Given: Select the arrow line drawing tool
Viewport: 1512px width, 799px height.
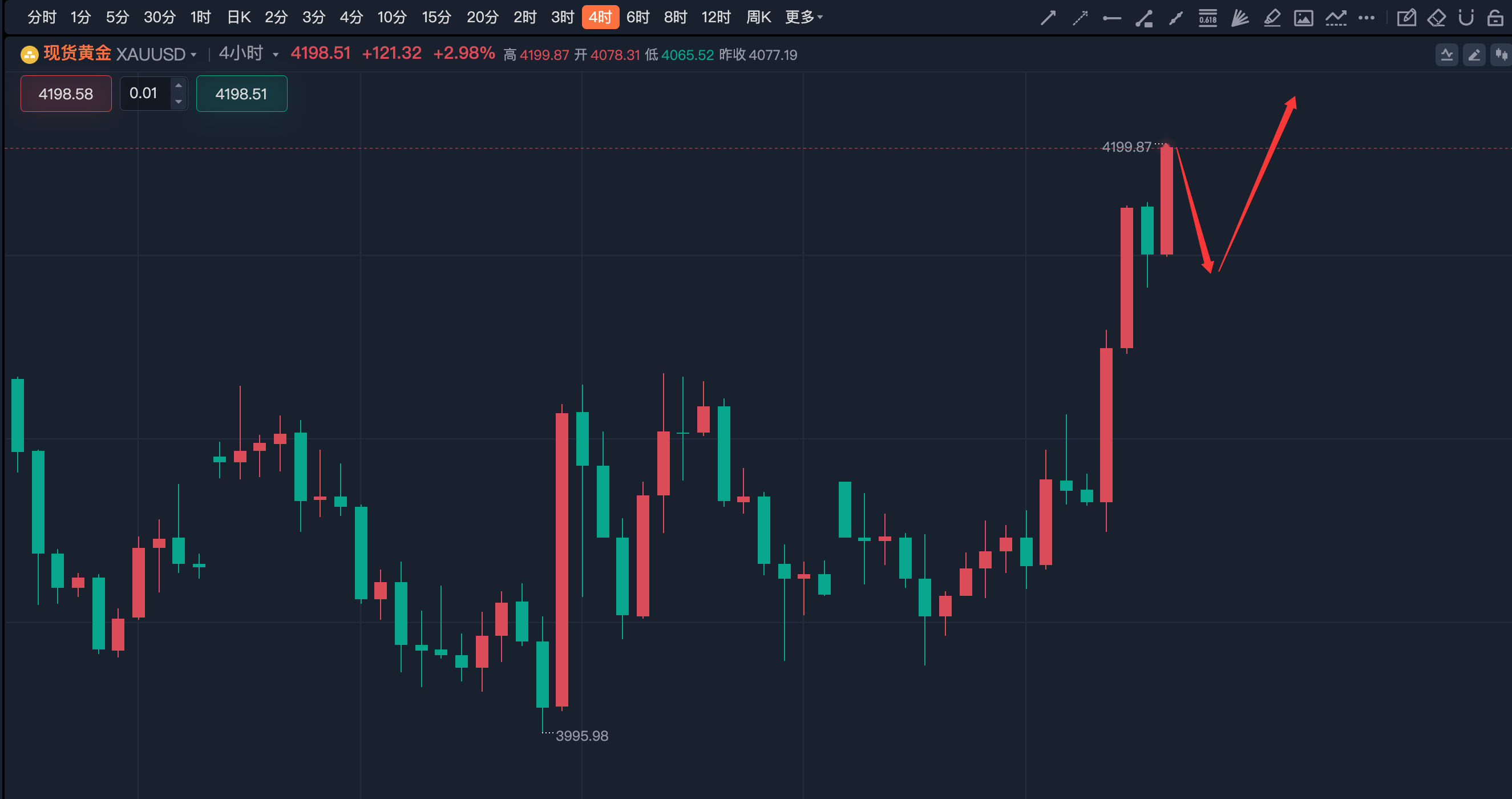Looking at the screenshot, I should 1048,18.
